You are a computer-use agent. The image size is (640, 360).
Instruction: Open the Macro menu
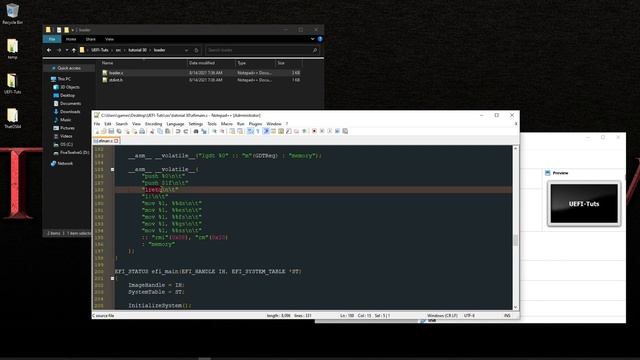point(227,124)
